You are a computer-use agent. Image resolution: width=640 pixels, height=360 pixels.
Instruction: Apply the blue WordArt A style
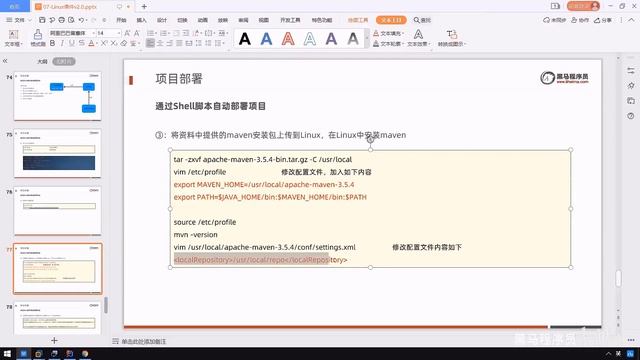(x=266, y=39)
